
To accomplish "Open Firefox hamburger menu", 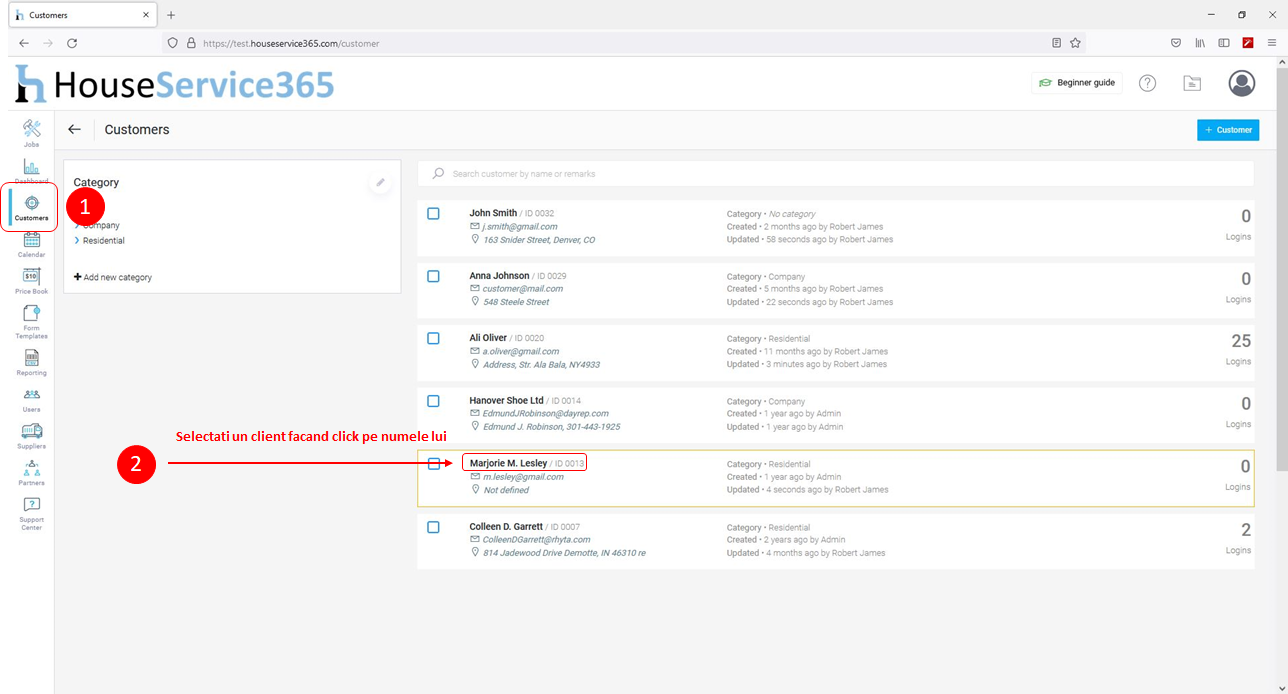I will point(1271,43).
